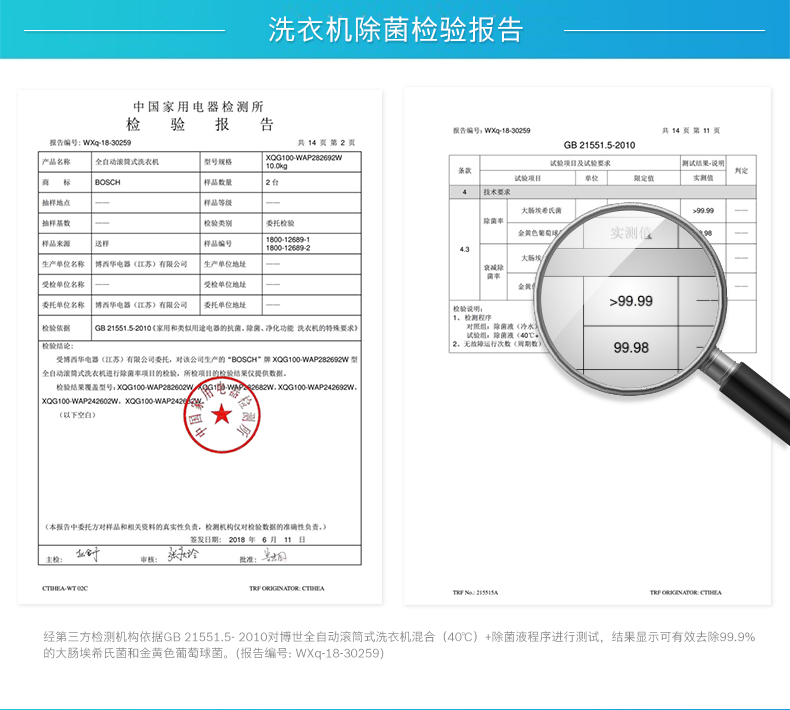Screen dimensions: 790x710
Task: Click the red official seal stamp
Action: pos(222,414)
